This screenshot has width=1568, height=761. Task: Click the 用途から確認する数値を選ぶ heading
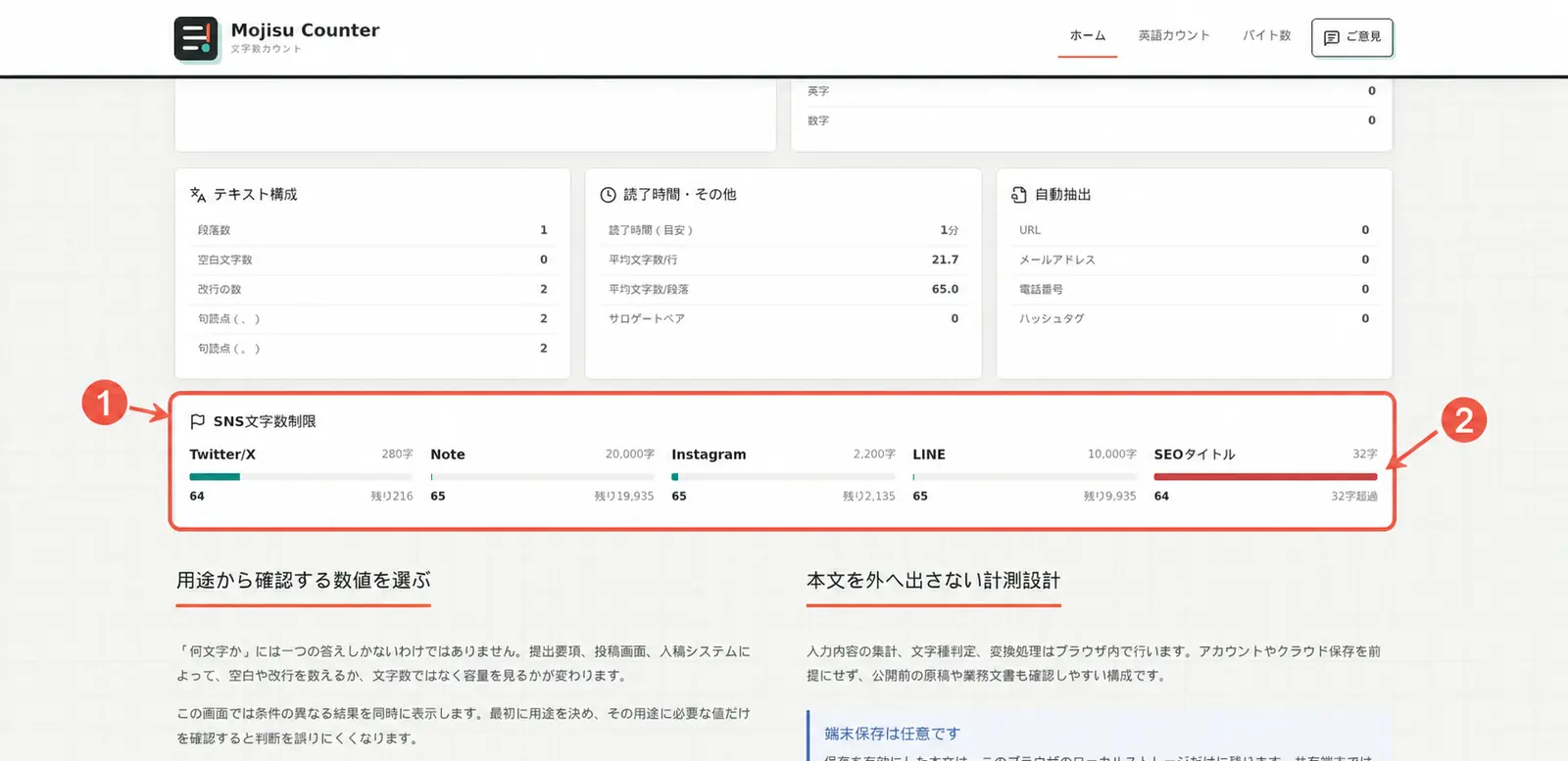(x=304, y=581)
